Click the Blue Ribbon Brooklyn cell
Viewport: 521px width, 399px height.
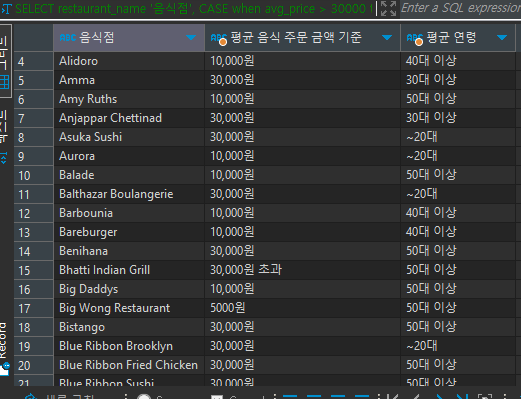click(129, 346)
